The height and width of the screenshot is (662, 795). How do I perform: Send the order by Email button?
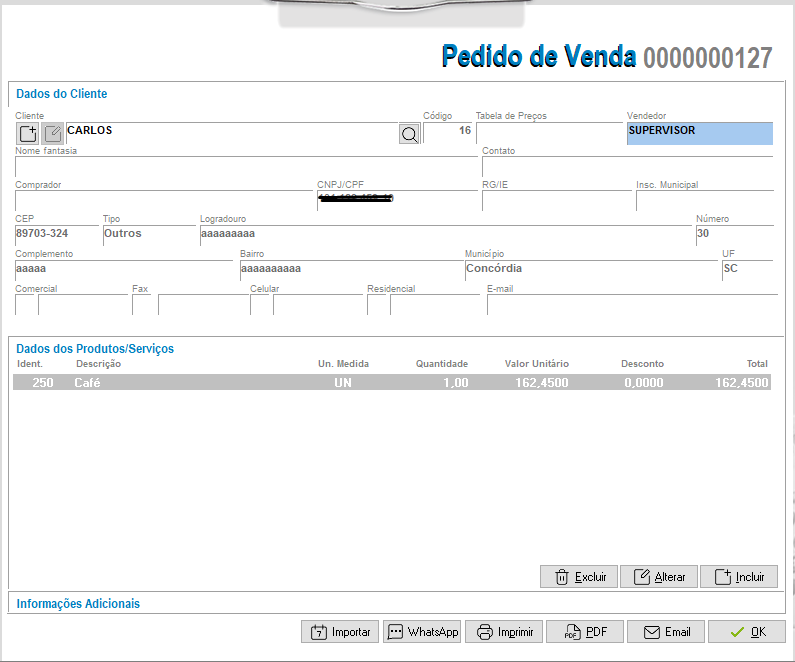pos(667,632)
